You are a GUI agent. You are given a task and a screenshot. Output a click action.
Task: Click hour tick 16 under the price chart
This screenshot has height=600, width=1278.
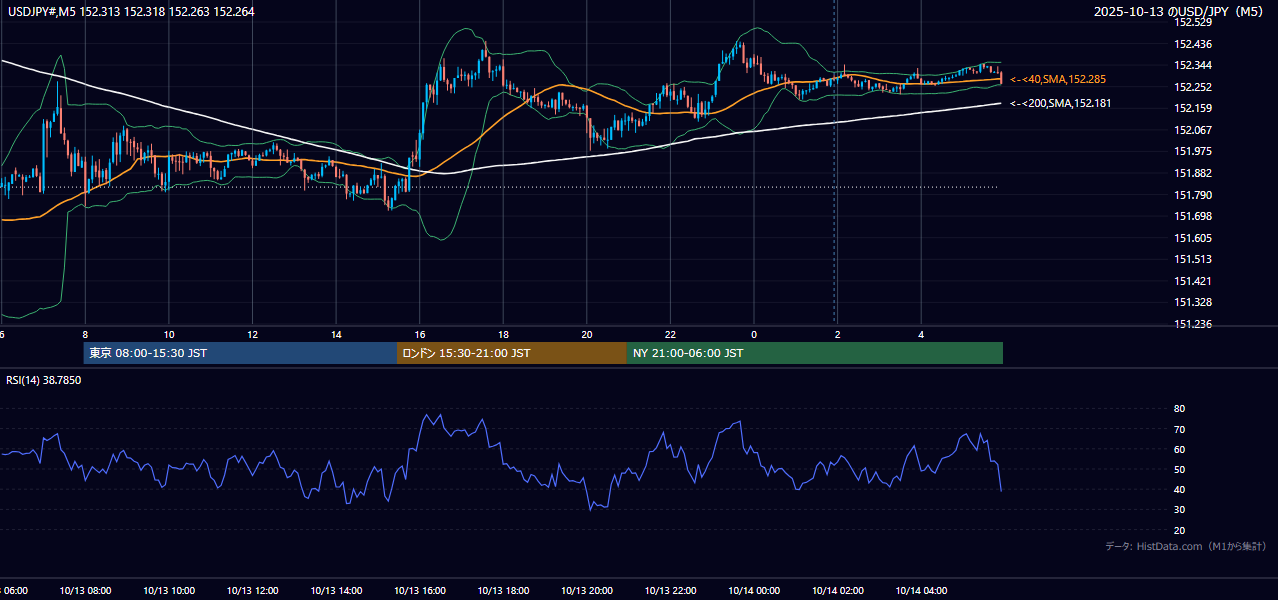pyautogui.click(x=420, y=334)
